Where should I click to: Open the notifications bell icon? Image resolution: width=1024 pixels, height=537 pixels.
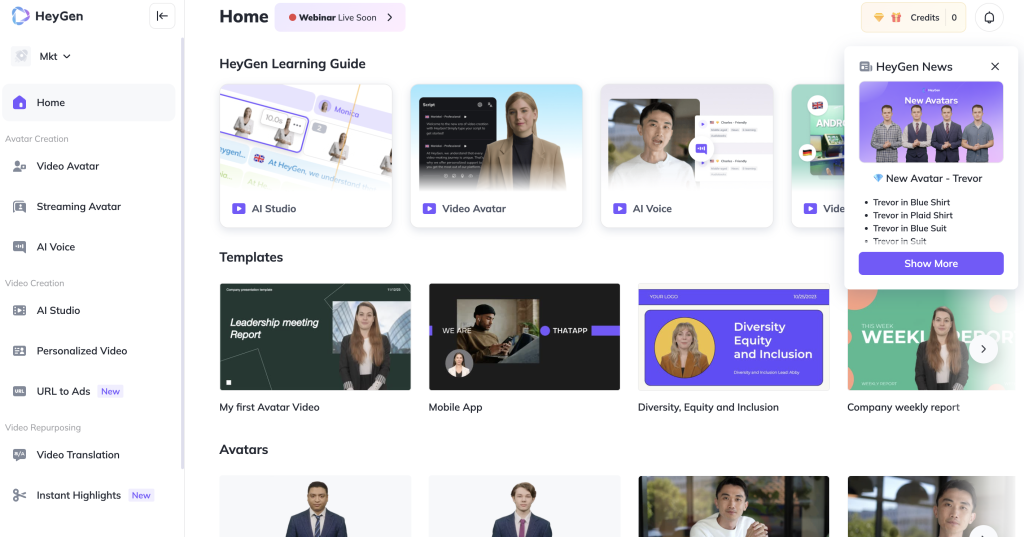pos(989,17)
